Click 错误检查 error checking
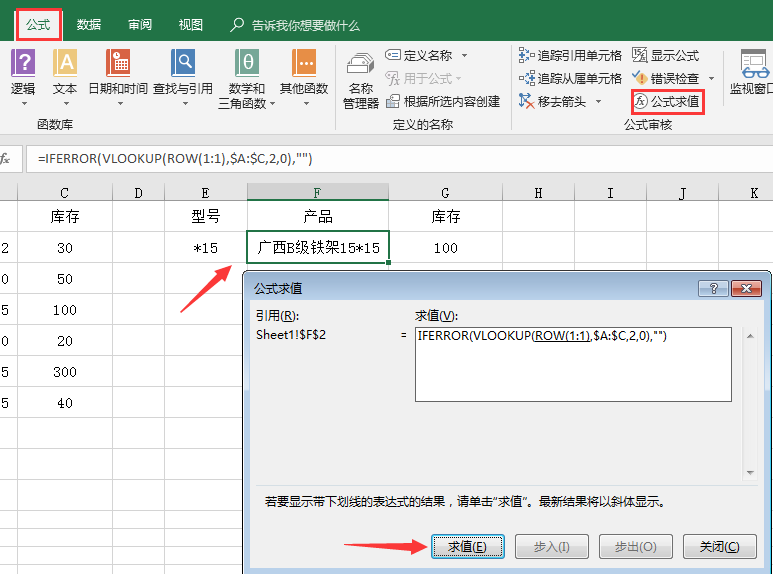773x574 pixels. [x=666, y=78]
